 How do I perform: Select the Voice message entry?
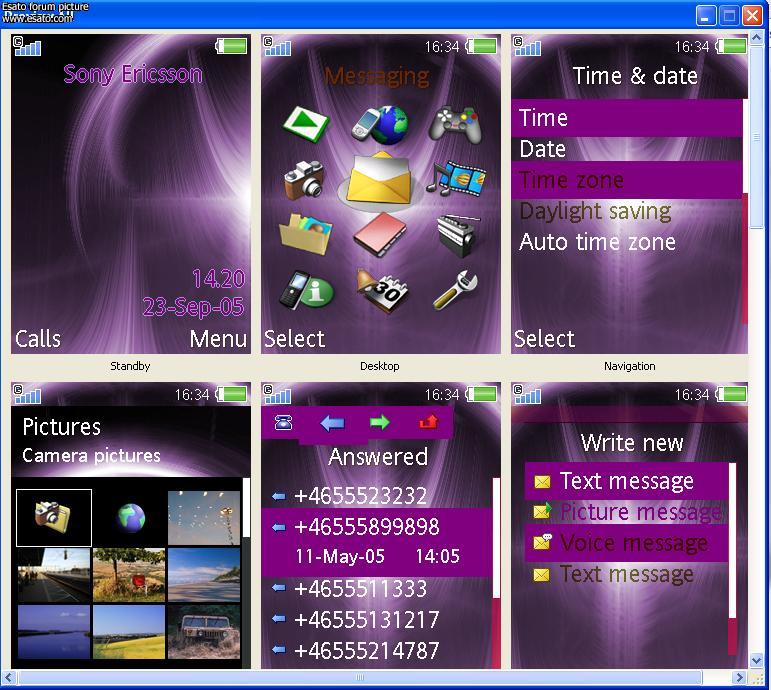pos(626,543)
